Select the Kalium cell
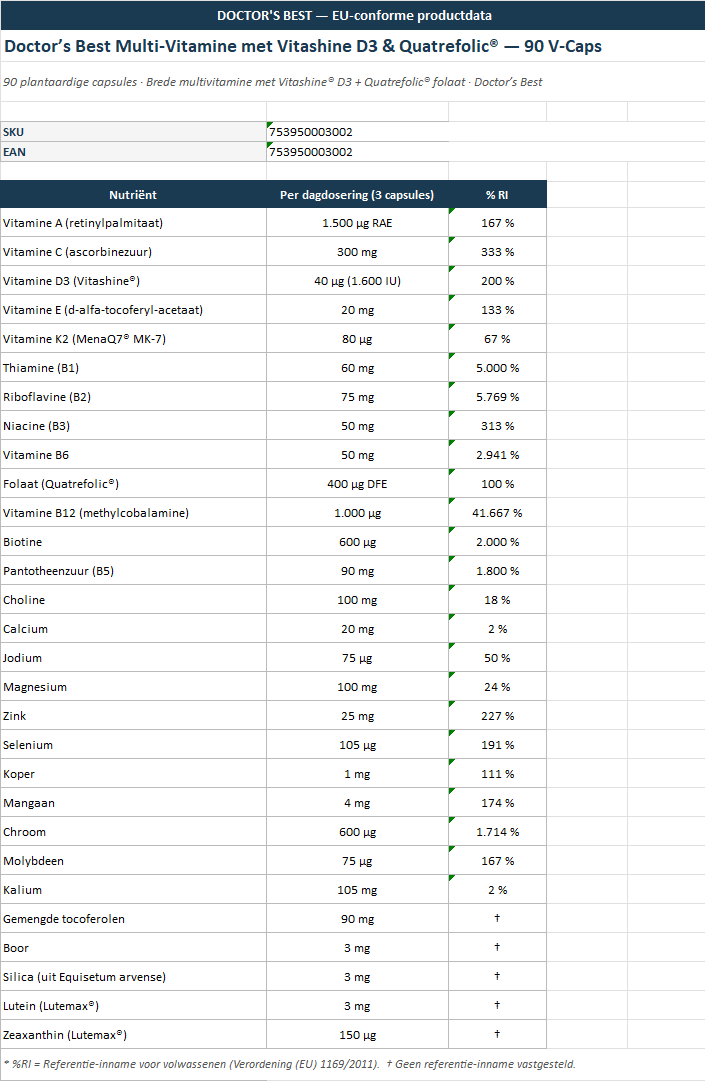Image resolution: width=705 pixels, height=1081 pixels. tap(133, 889)
